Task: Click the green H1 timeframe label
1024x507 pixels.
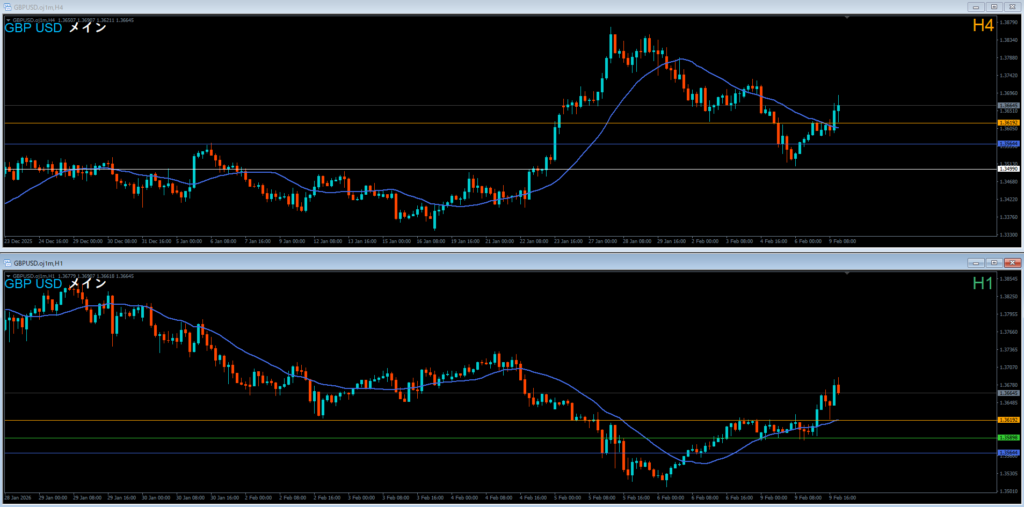Action: pos(982,284)
